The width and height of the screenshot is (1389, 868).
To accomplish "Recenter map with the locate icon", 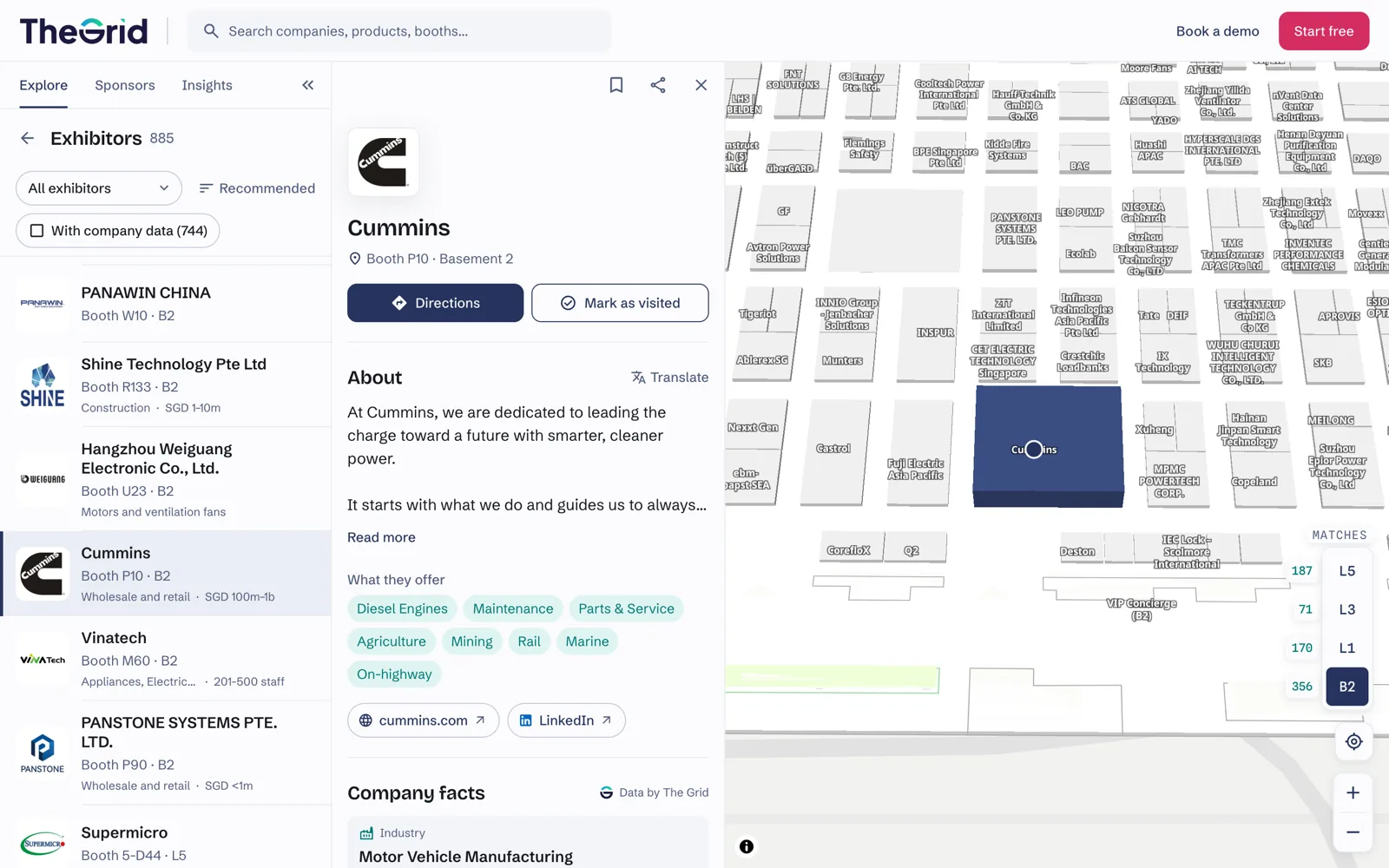I will point(1353,742).
